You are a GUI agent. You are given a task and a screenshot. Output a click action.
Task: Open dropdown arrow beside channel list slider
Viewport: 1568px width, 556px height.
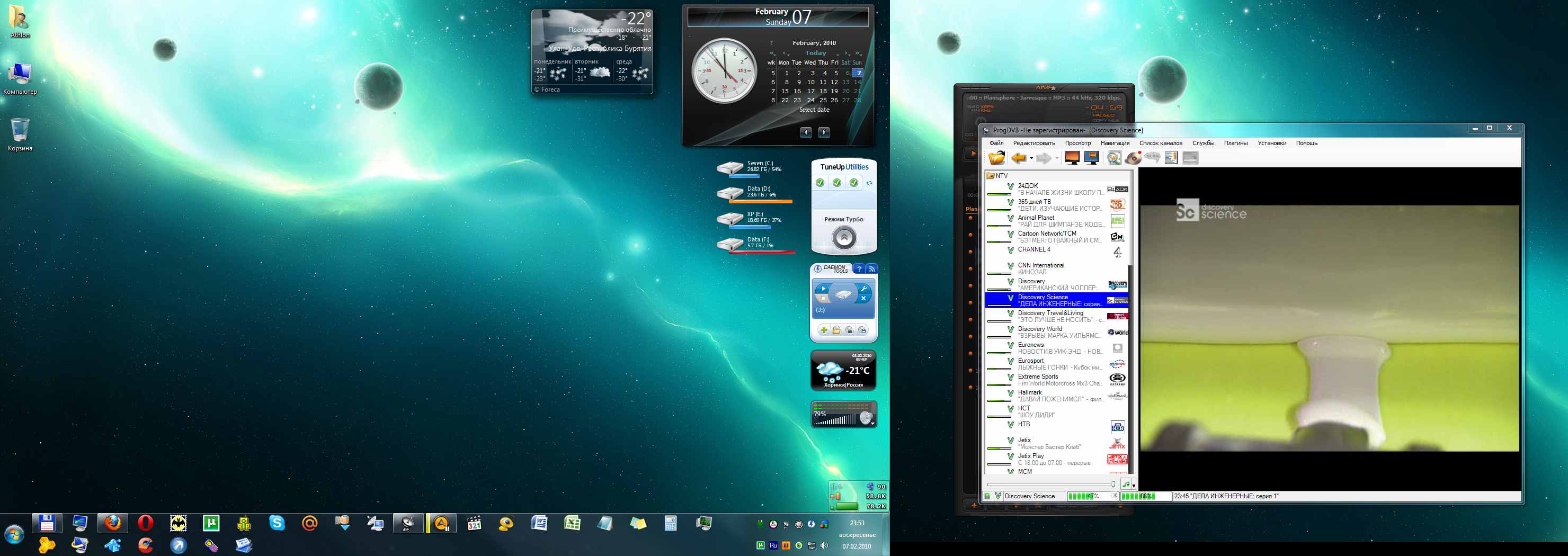(x=1134, y=486)
